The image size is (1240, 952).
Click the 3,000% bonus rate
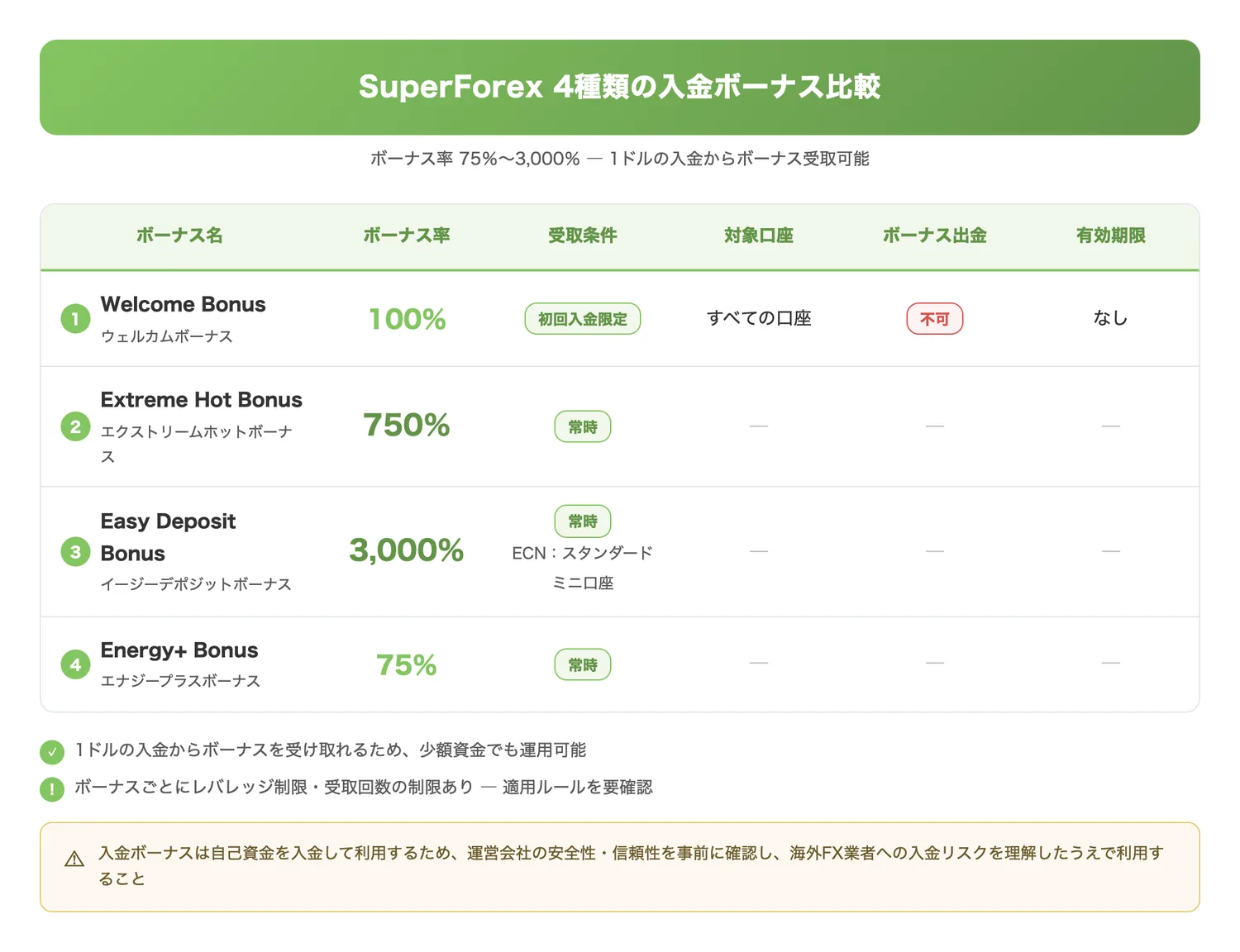click(407, 550)
